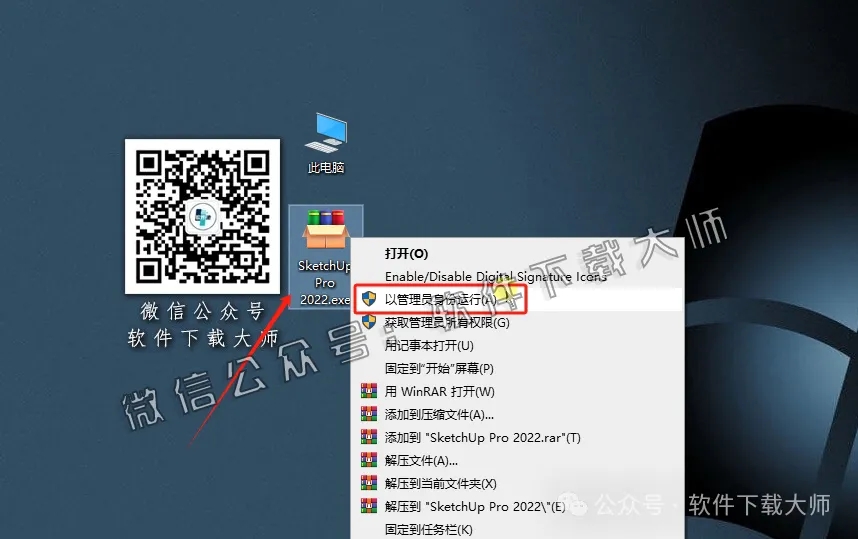
Task: Click the WinRAR icon beside 用 WinRAR 打开
Action: (x=369, y=391)
